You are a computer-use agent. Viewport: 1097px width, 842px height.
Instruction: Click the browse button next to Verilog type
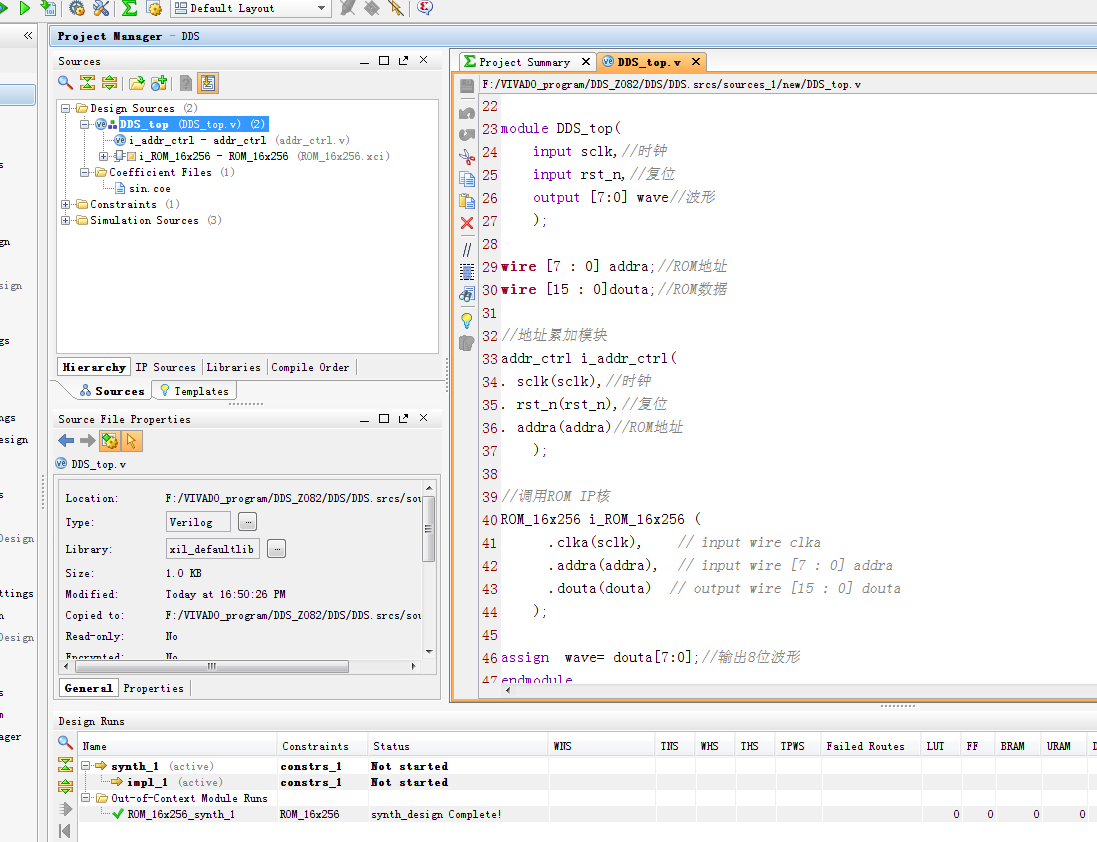(x=247, y=521)
